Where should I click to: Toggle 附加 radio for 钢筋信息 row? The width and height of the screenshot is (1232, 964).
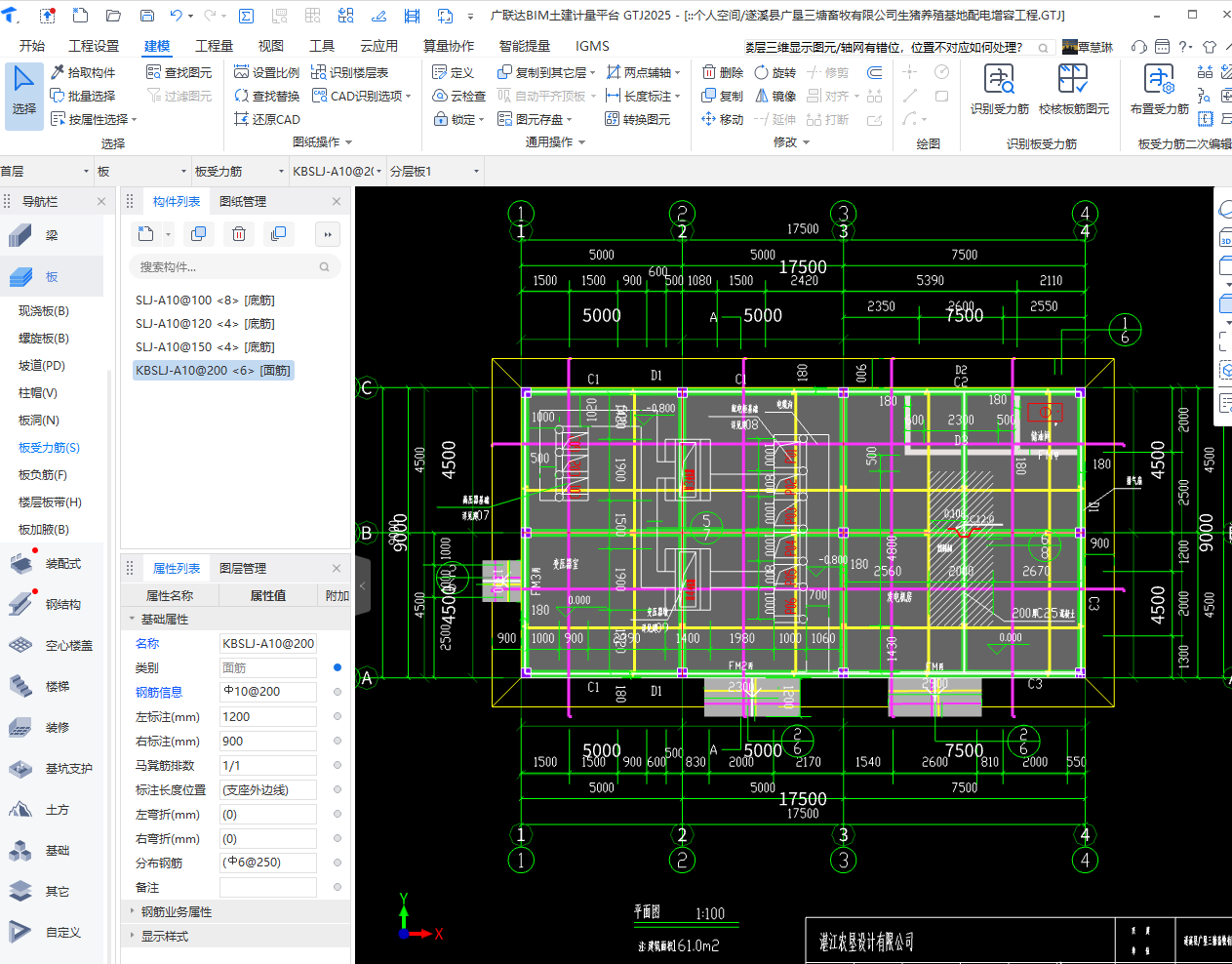[338, 692]
